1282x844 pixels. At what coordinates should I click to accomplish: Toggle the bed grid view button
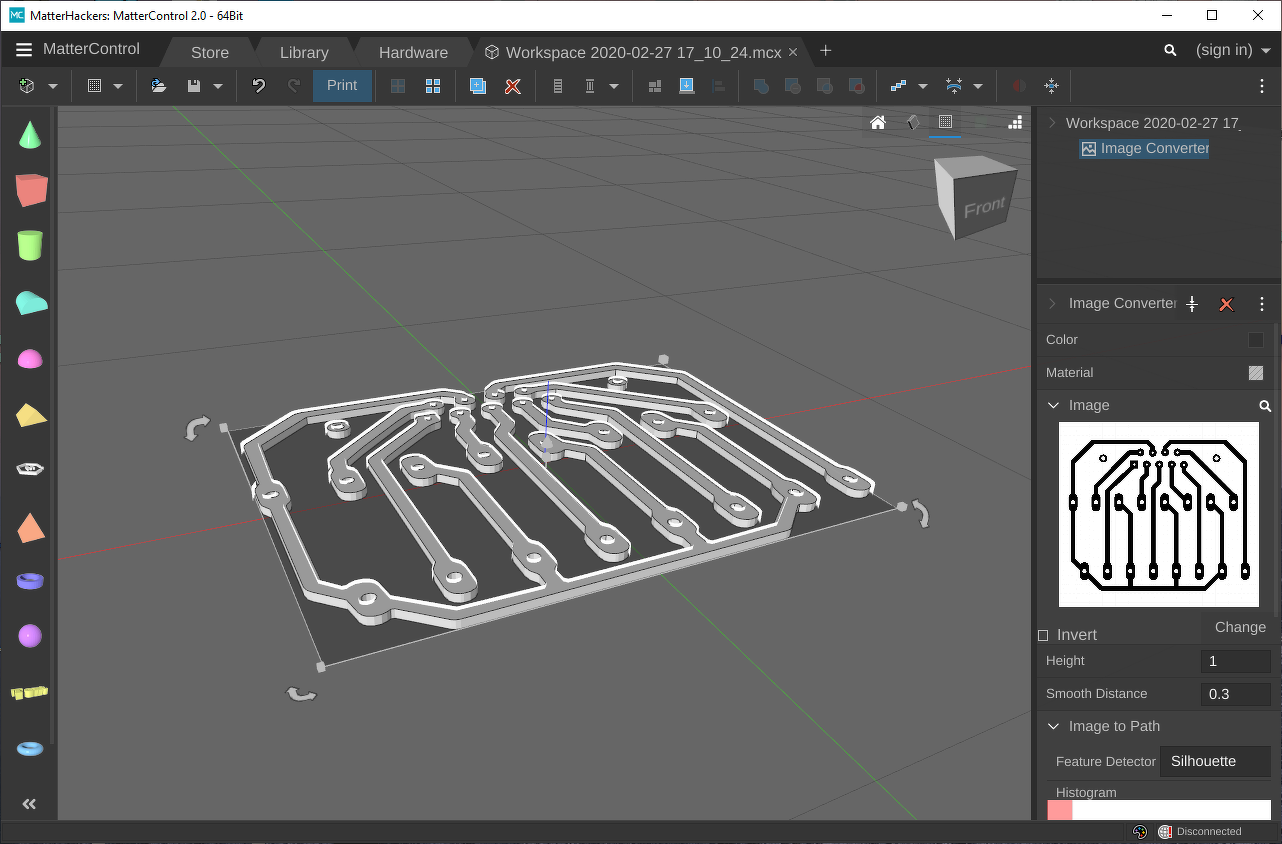(944, 123)
